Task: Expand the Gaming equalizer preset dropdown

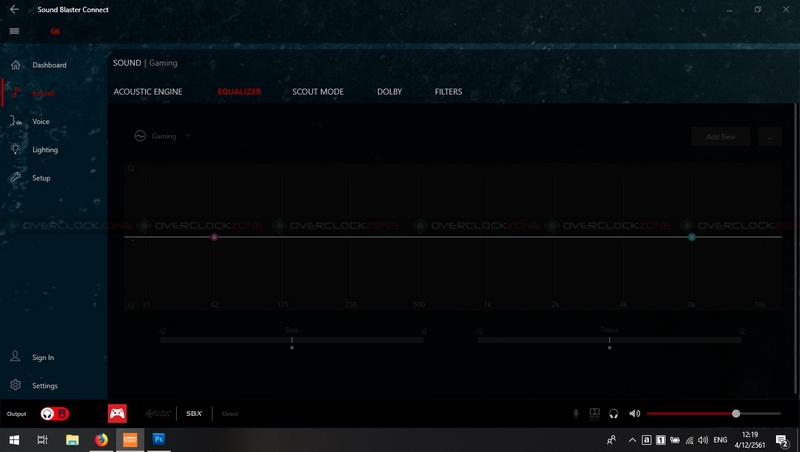Action: pos(188,136)
